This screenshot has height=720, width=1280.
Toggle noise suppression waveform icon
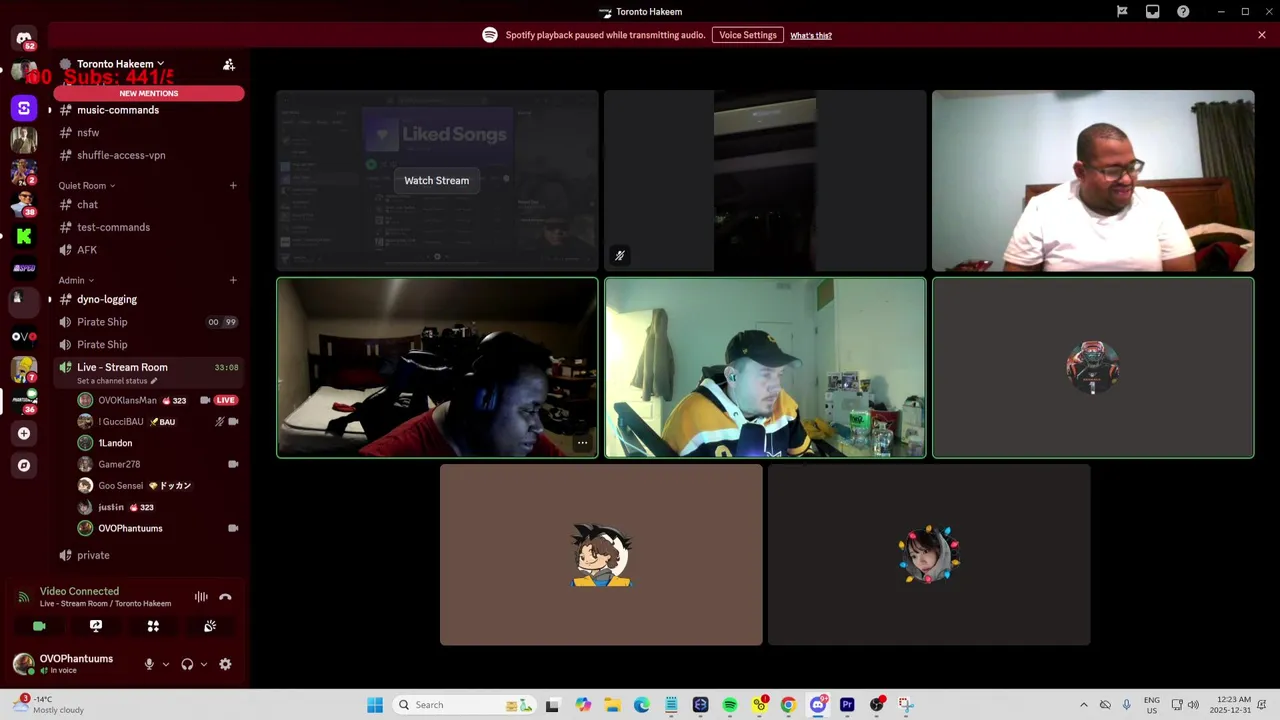(201, 597)
